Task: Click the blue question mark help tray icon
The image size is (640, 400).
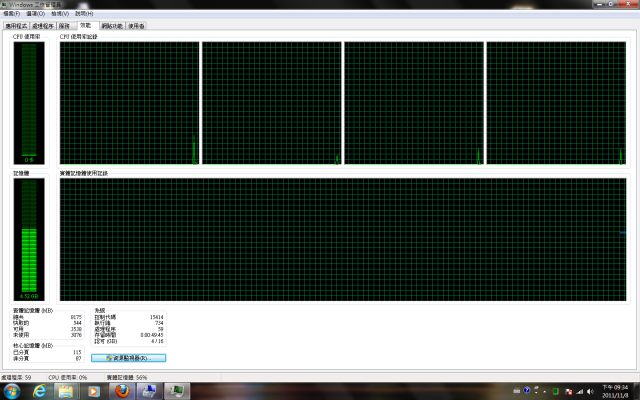Action: coord(527,390)
